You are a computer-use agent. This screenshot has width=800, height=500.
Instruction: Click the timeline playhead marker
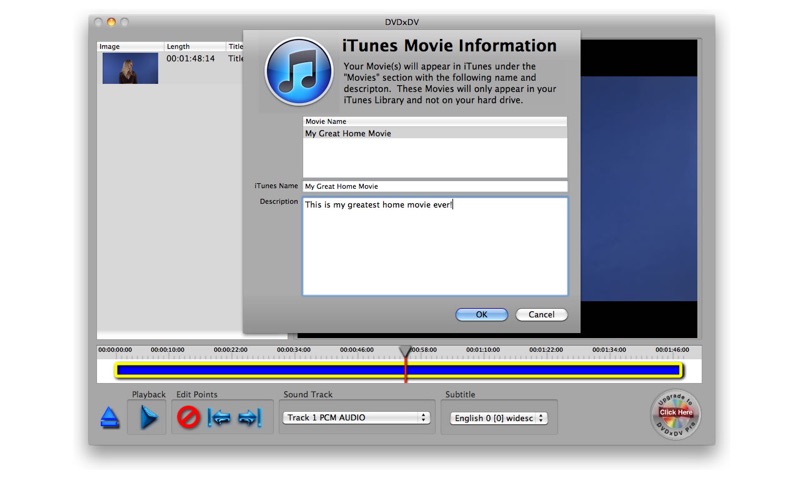point(405,351)
